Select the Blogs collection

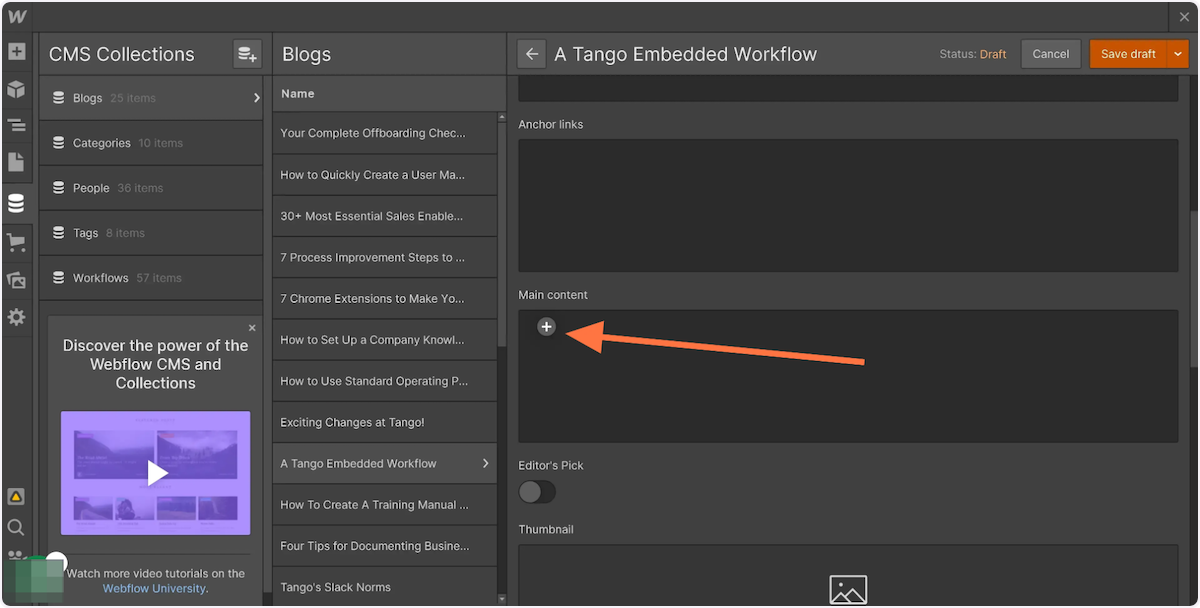151,98
